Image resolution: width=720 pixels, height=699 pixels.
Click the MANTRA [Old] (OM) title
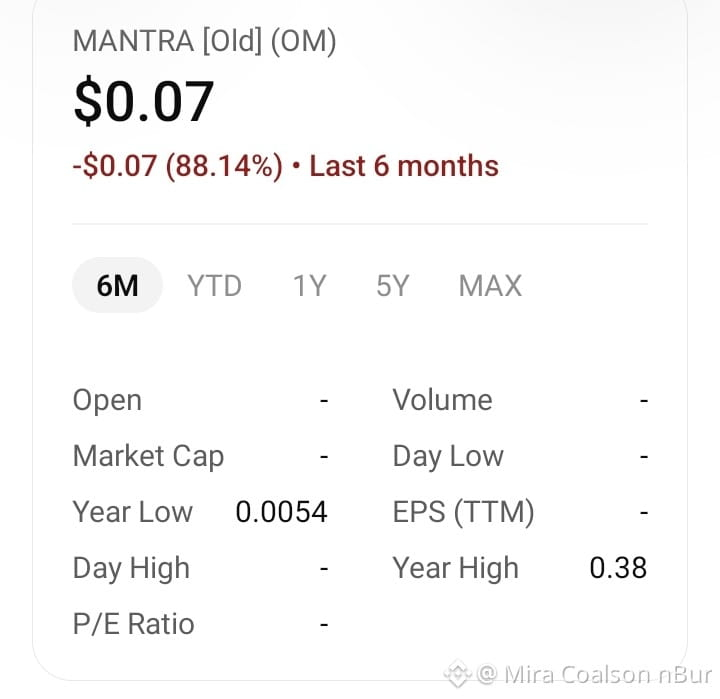click(205, 41)
